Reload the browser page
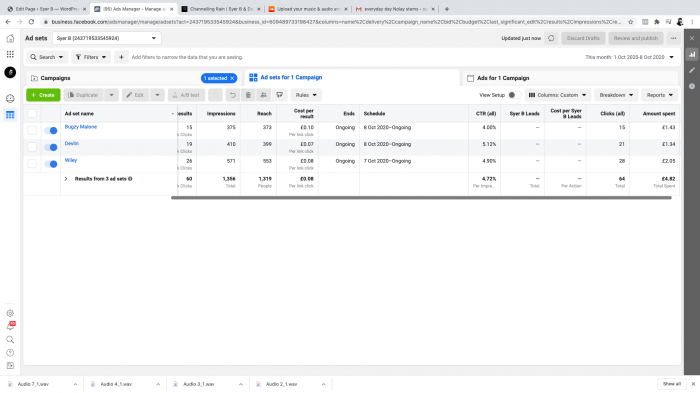This screenshot has height=393, width=700. pos(31,22)
